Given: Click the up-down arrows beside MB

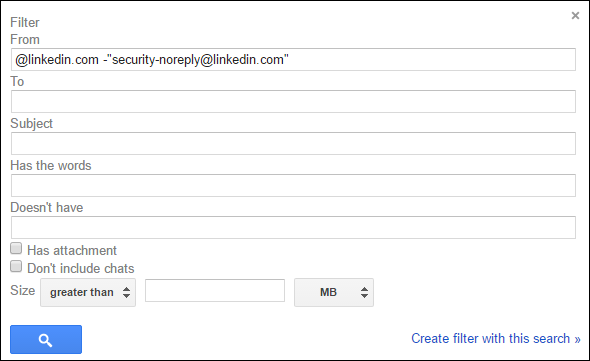Looking at the screenshot, I should click(364, 292).
